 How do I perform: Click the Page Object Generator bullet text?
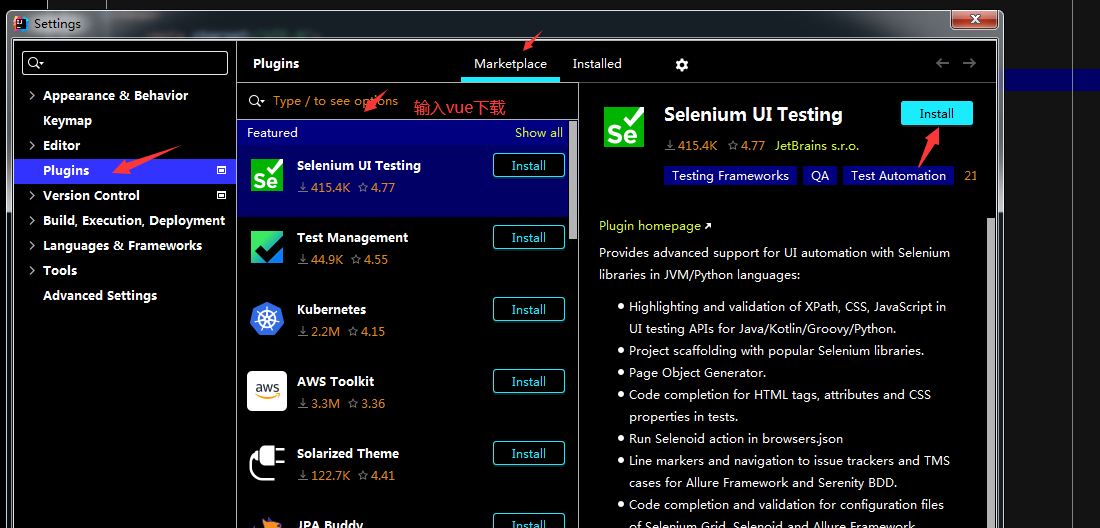(697, 373)
